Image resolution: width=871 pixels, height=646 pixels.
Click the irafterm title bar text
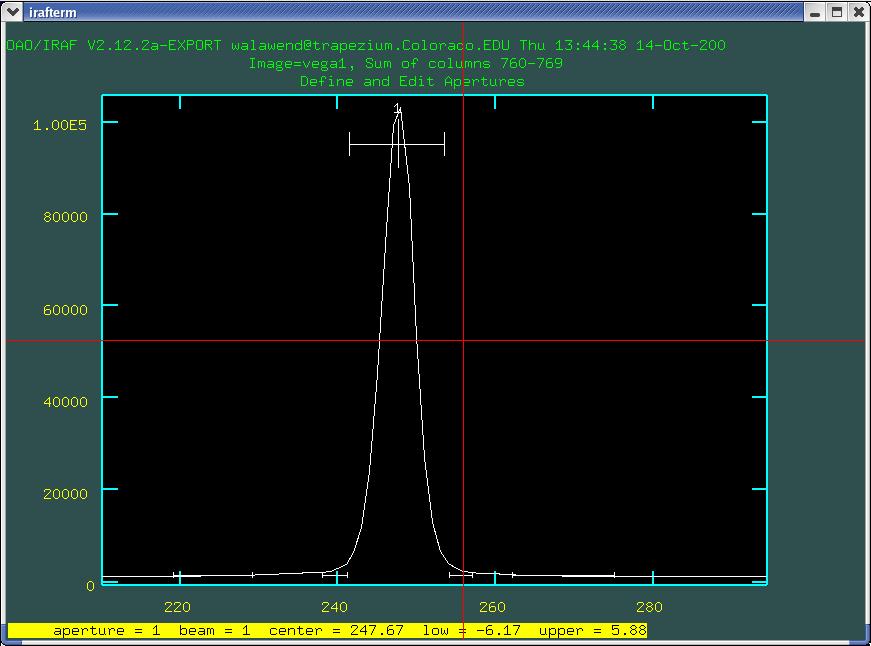53,12
